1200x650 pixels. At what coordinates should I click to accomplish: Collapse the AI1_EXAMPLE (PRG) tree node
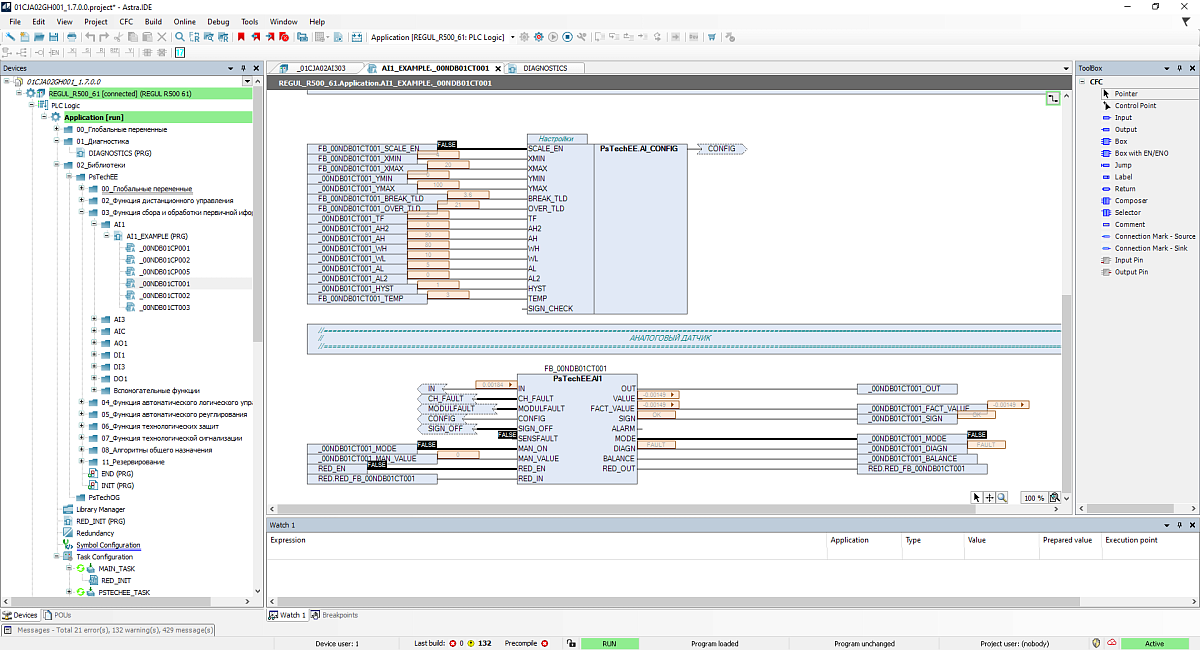[106, 236]
